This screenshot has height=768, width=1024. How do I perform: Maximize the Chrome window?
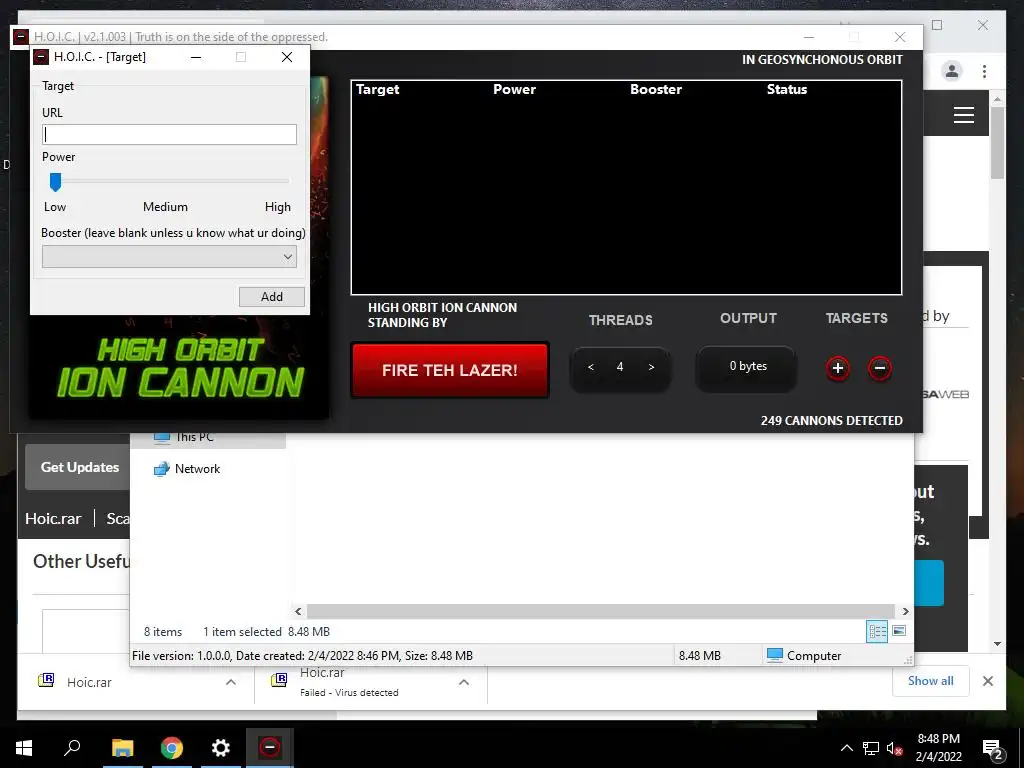click(937, 25)
